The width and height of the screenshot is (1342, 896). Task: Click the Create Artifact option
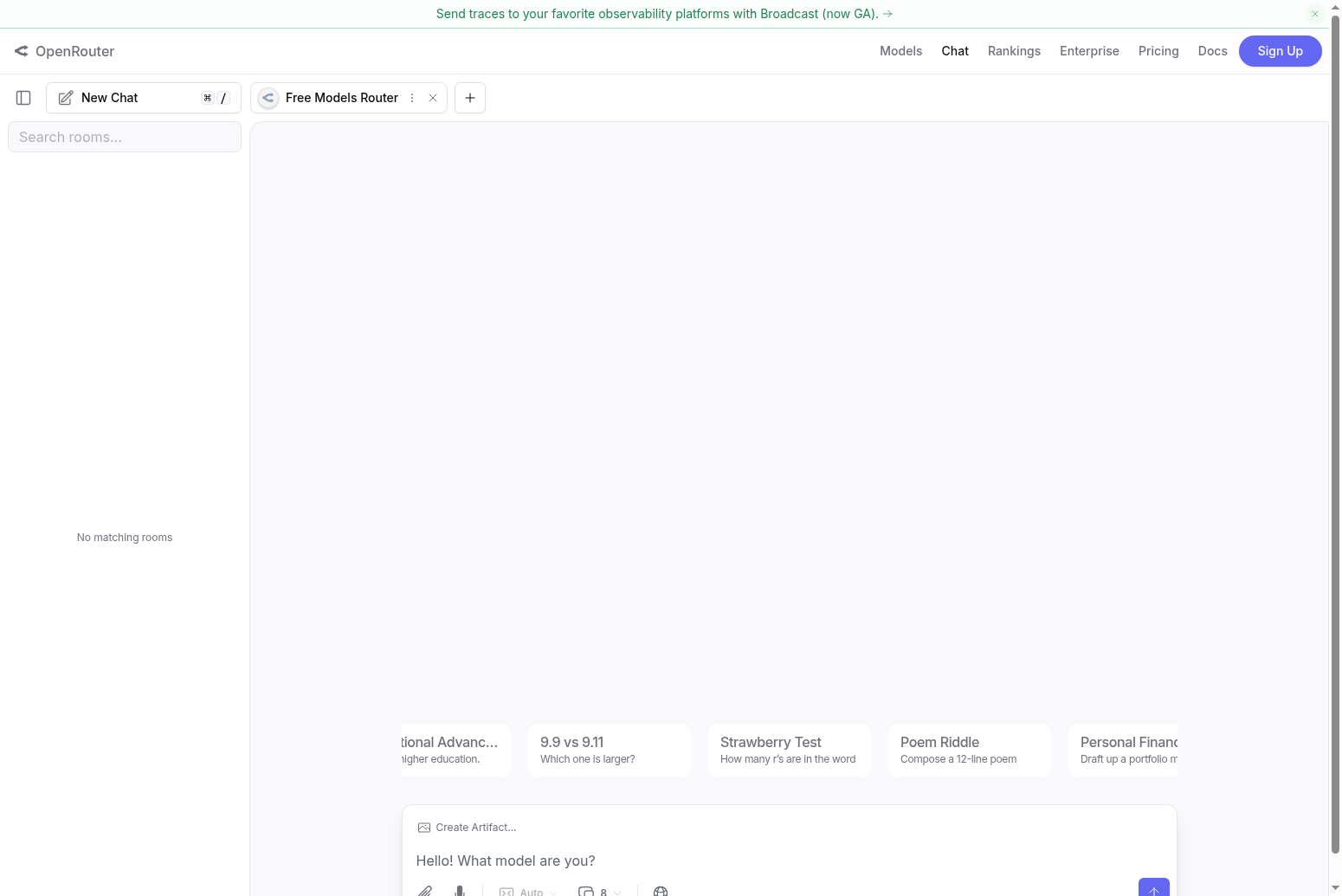coord(468,828)
